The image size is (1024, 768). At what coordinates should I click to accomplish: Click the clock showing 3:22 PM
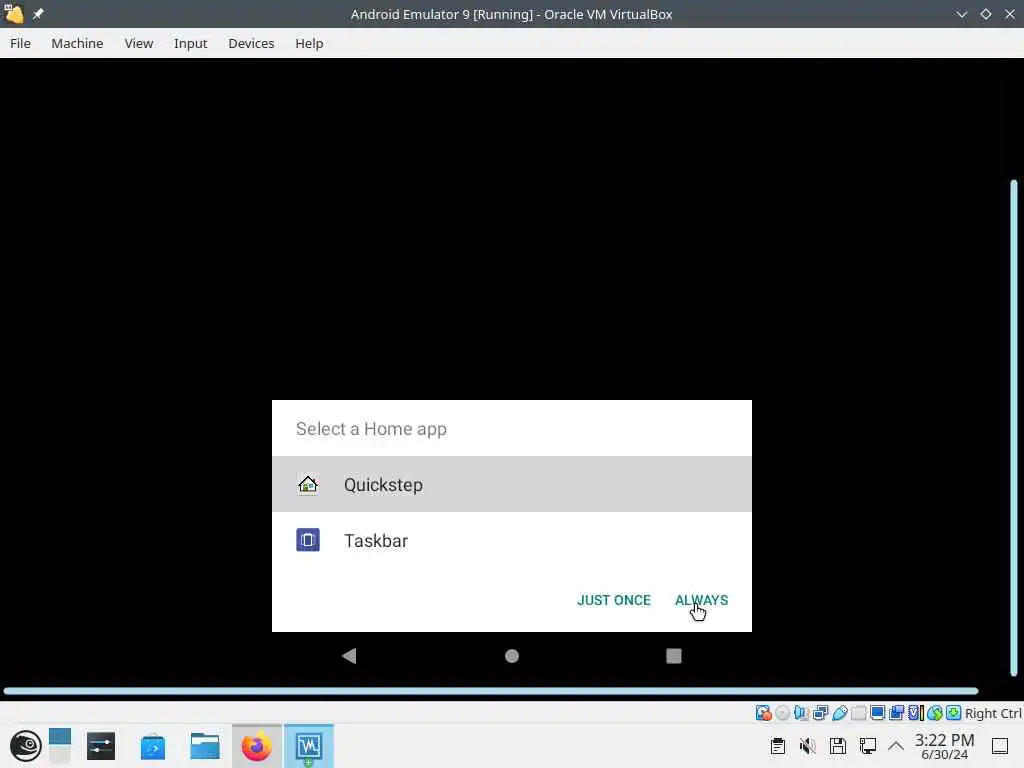pyautogui.click(x=944, y=746)
